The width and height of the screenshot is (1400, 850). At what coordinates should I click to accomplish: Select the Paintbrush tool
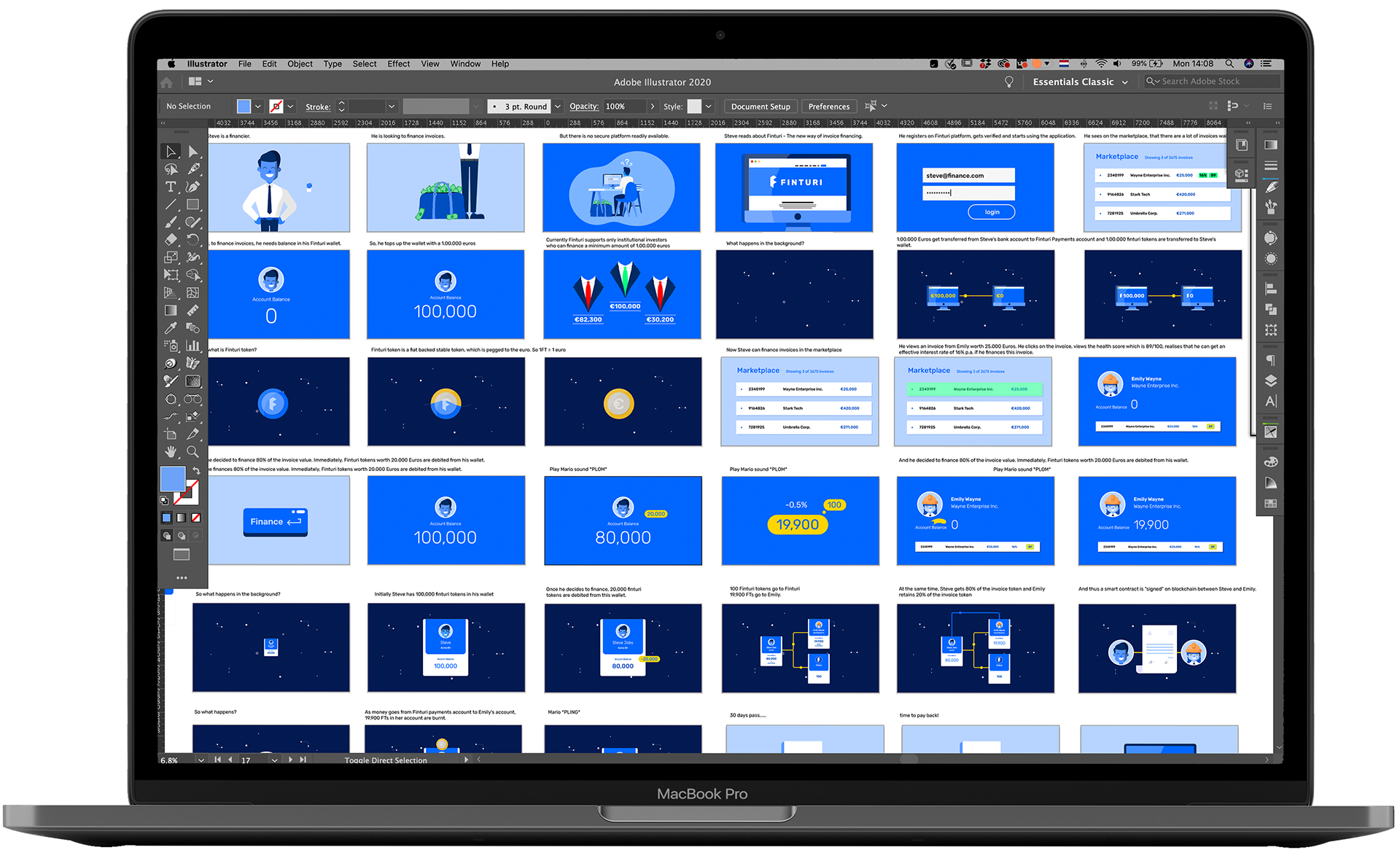[171, 222]
